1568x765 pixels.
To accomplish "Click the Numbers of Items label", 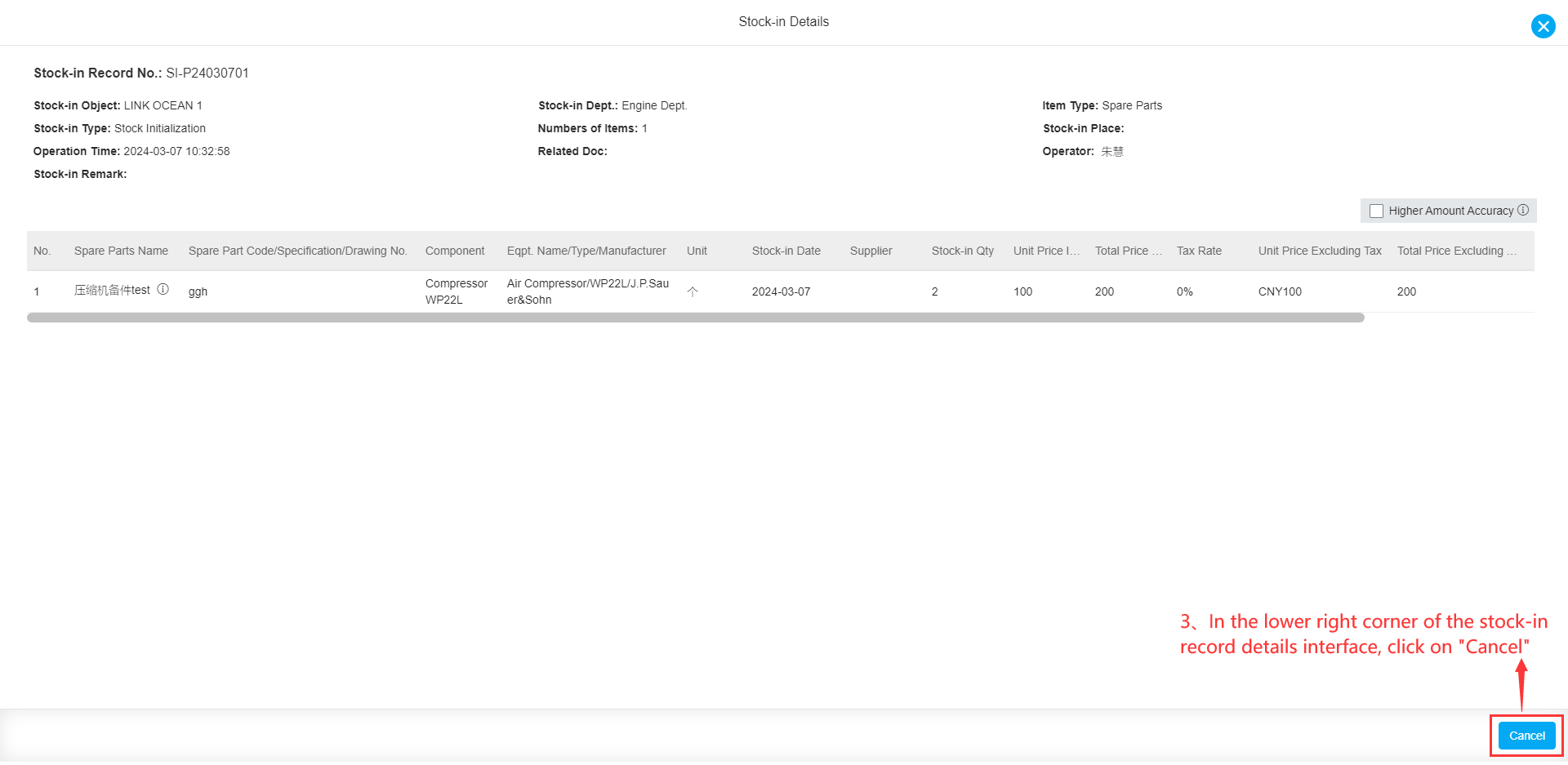I will pyautogui.click(x=588, y=128).
